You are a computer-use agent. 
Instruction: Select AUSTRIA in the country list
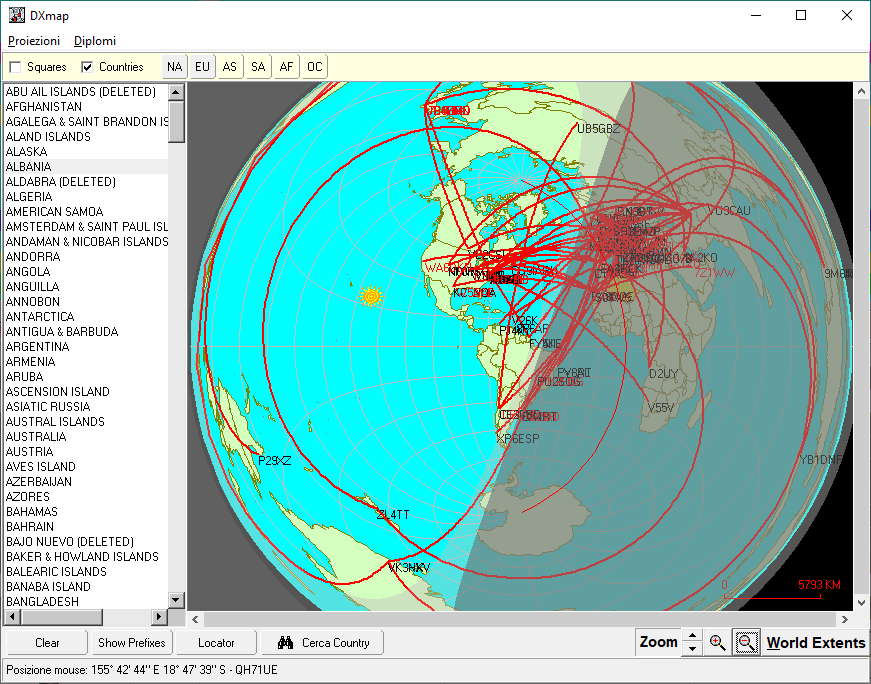coord(86,452)
